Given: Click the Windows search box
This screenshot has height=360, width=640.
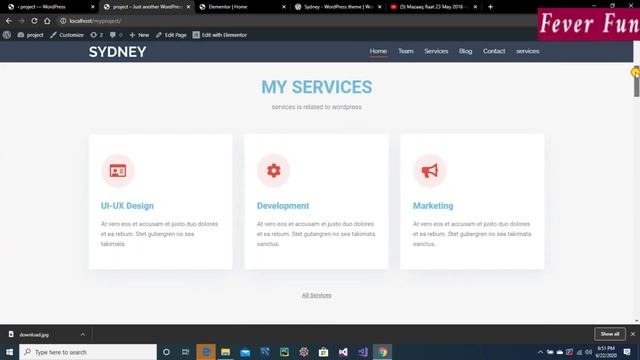Looking at the screenshot, I should click(88, 352).
